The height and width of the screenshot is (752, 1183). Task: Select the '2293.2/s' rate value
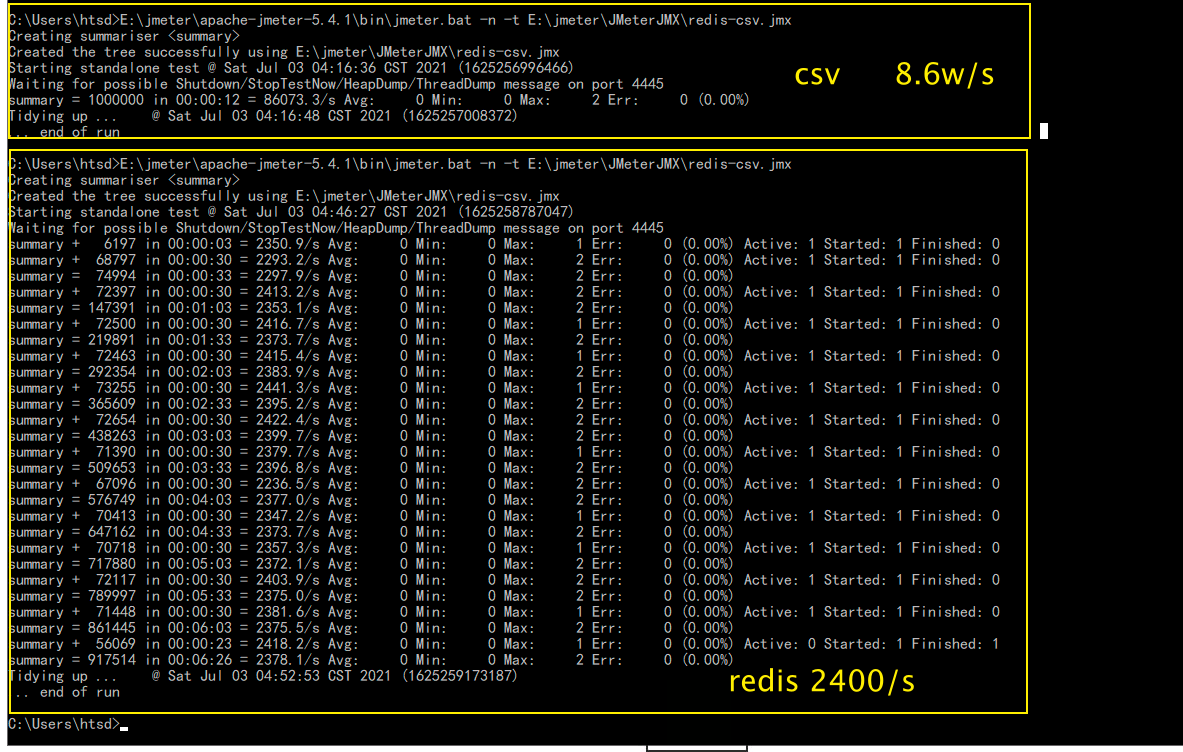click(x=287, y=260)
